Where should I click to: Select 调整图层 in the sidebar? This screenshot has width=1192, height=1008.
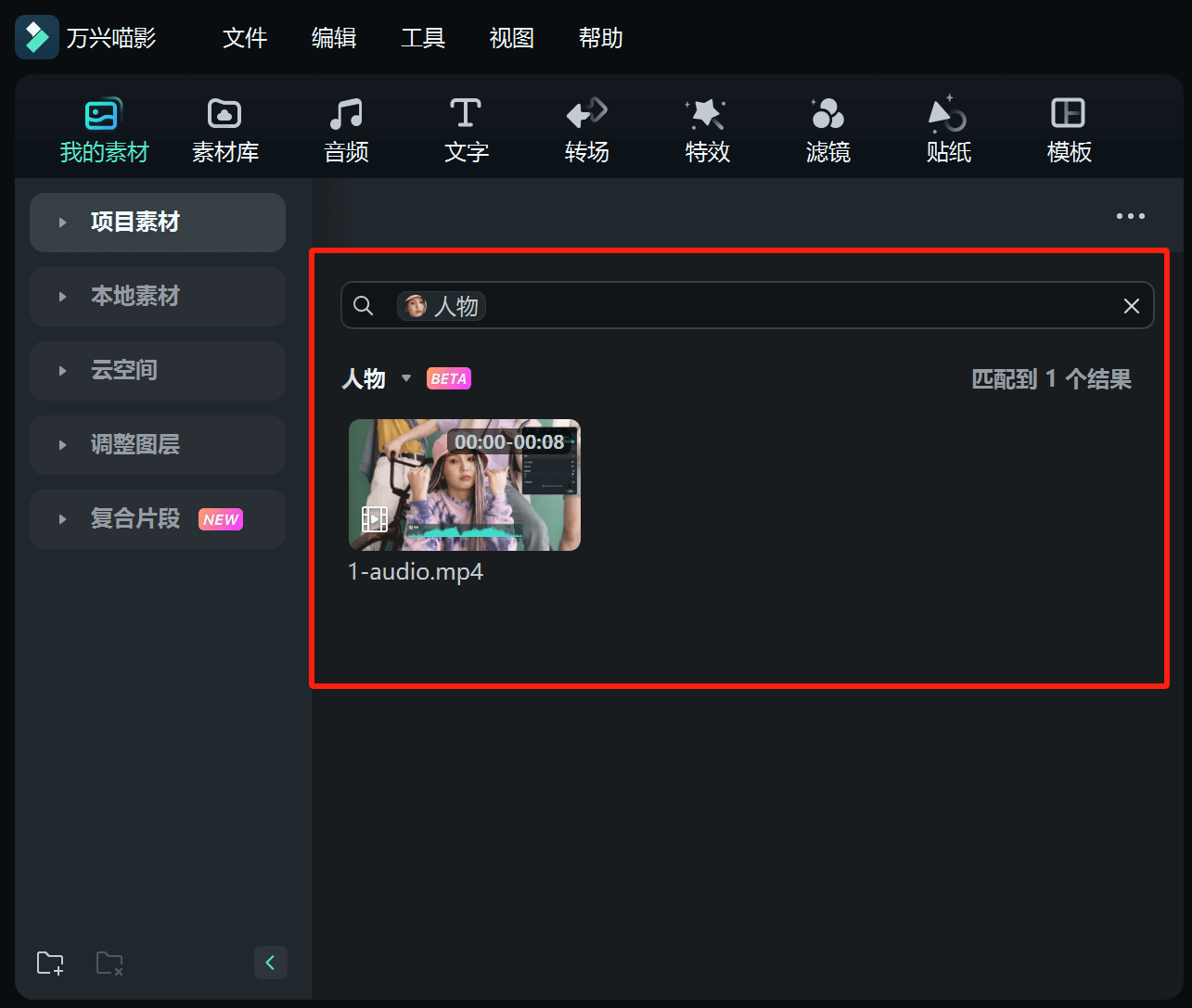pyautogui.click(x=158, y=445)
